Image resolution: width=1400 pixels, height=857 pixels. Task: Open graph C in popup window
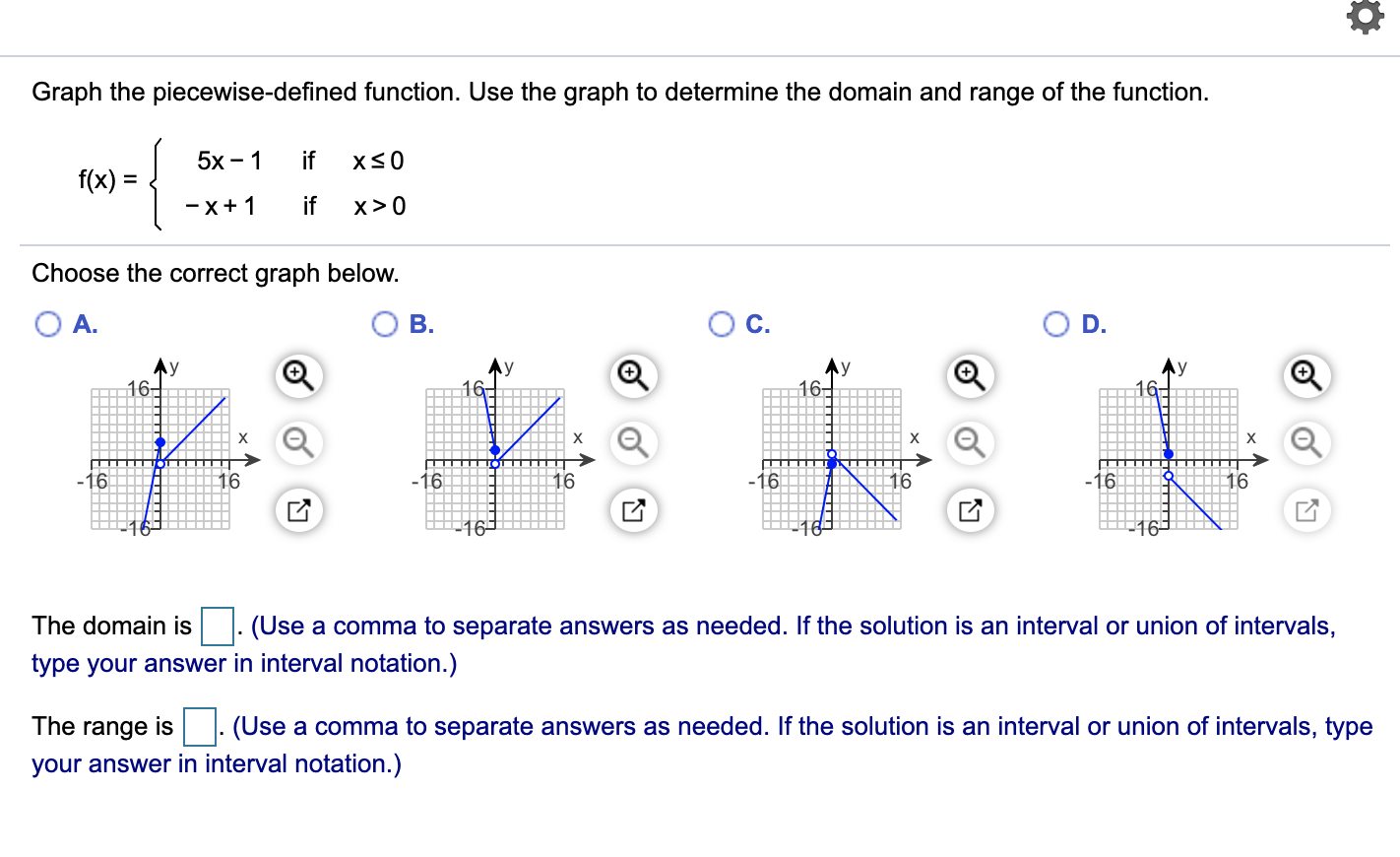[970, 509]
